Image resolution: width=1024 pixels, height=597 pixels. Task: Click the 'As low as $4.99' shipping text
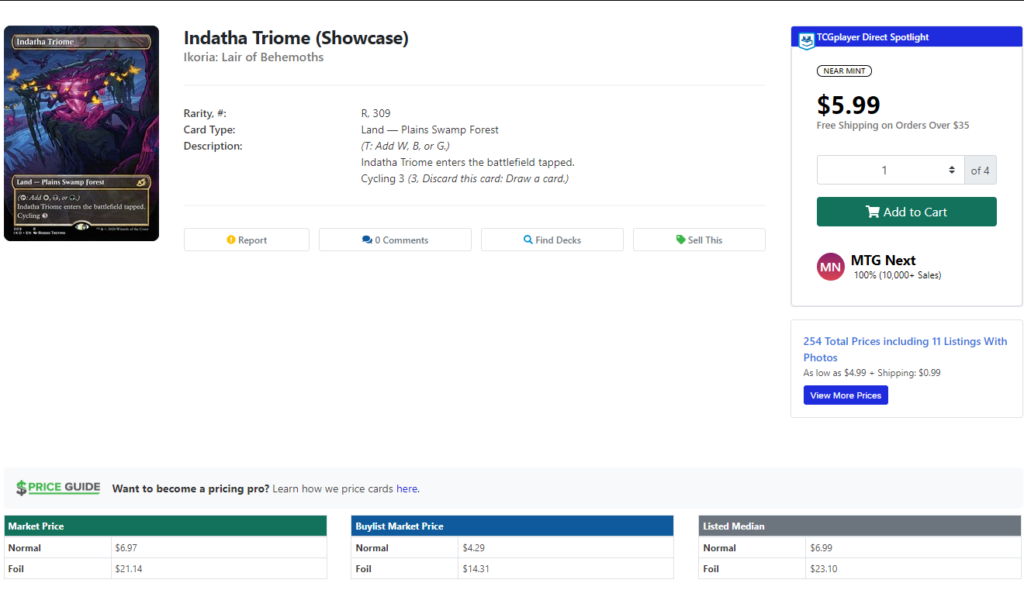(x=872, y=373)
